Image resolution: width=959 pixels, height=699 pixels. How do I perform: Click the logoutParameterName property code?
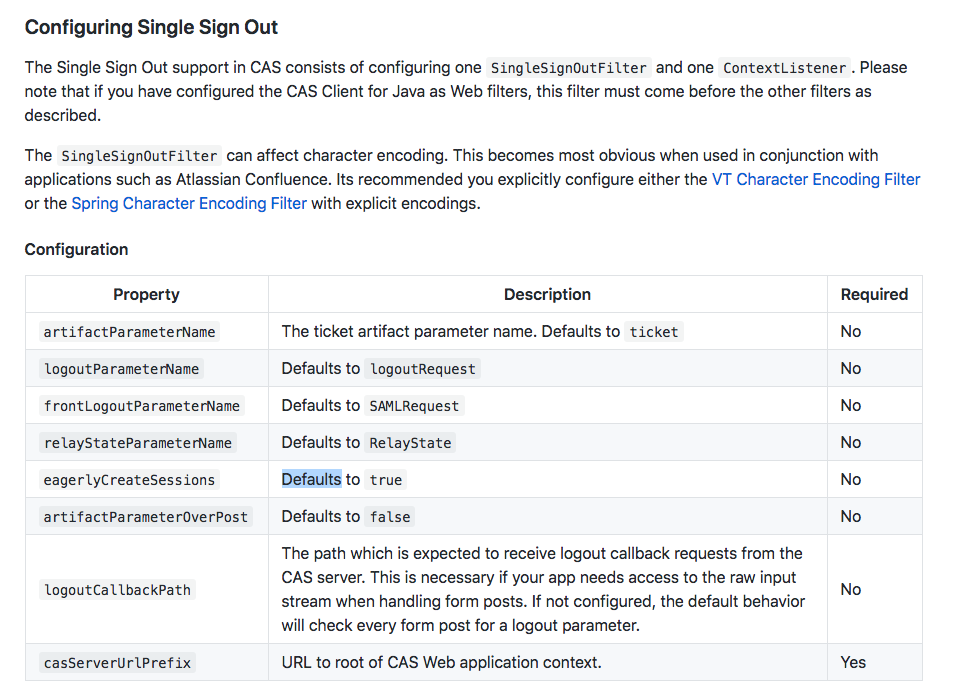[x=121, y=369]
